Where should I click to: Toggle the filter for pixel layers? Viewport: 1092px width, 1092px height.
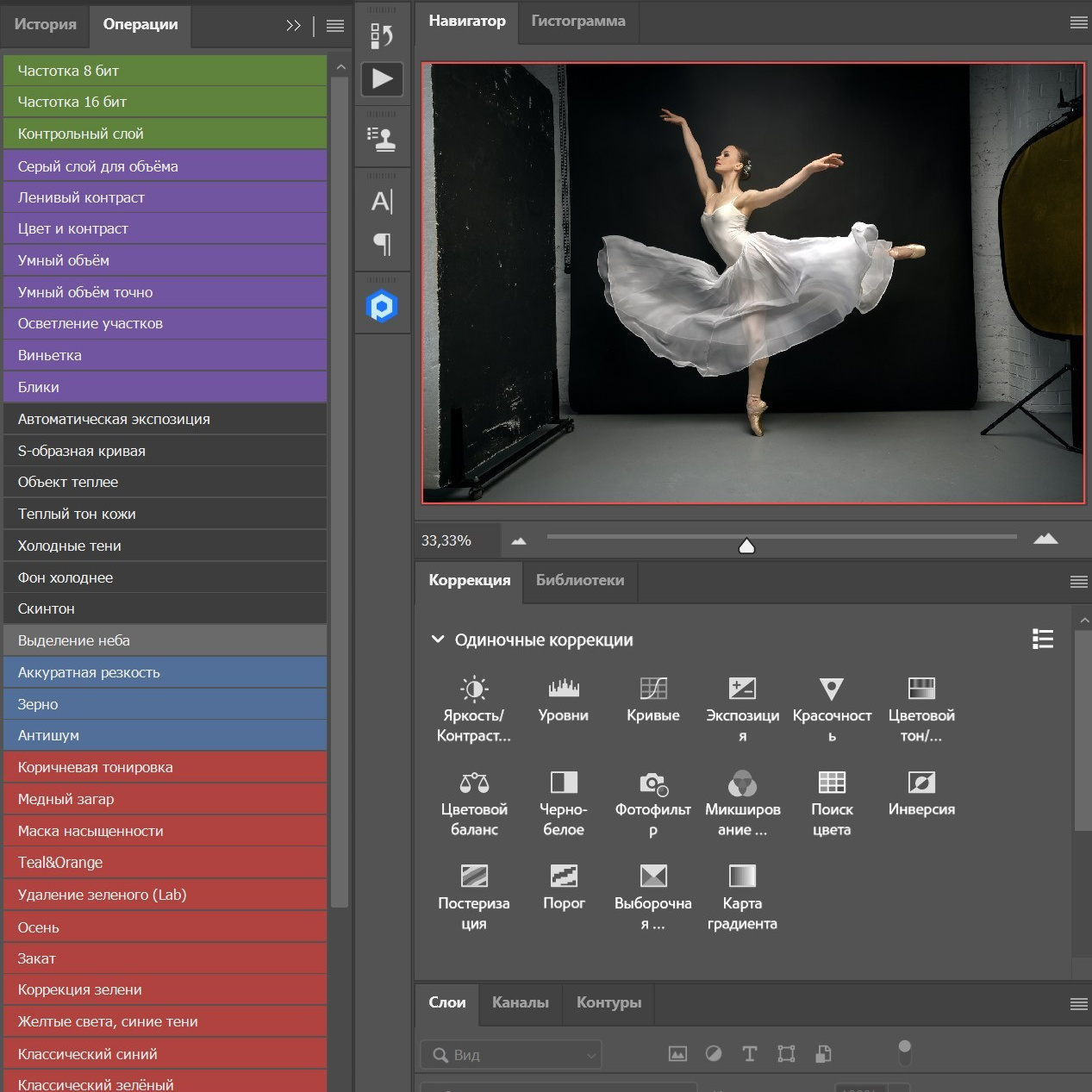tap(677, 1054)
